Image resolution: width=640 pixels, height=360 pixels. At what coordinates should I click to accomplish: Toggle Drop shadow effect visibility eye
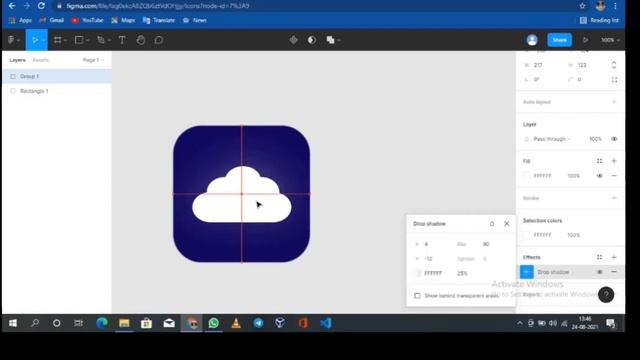click(x=599, y=272)
